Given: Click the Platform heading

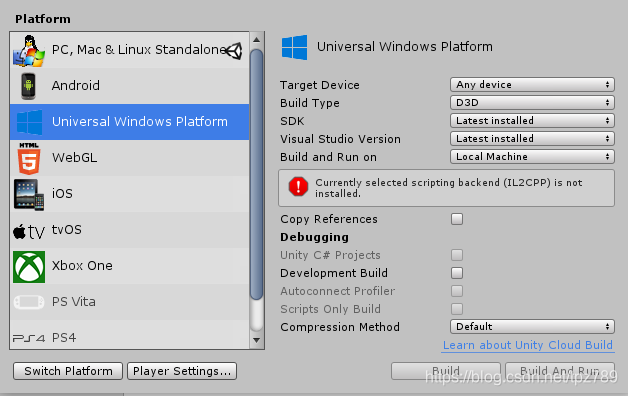Looking at the screenshot, I should pos(43,19).
